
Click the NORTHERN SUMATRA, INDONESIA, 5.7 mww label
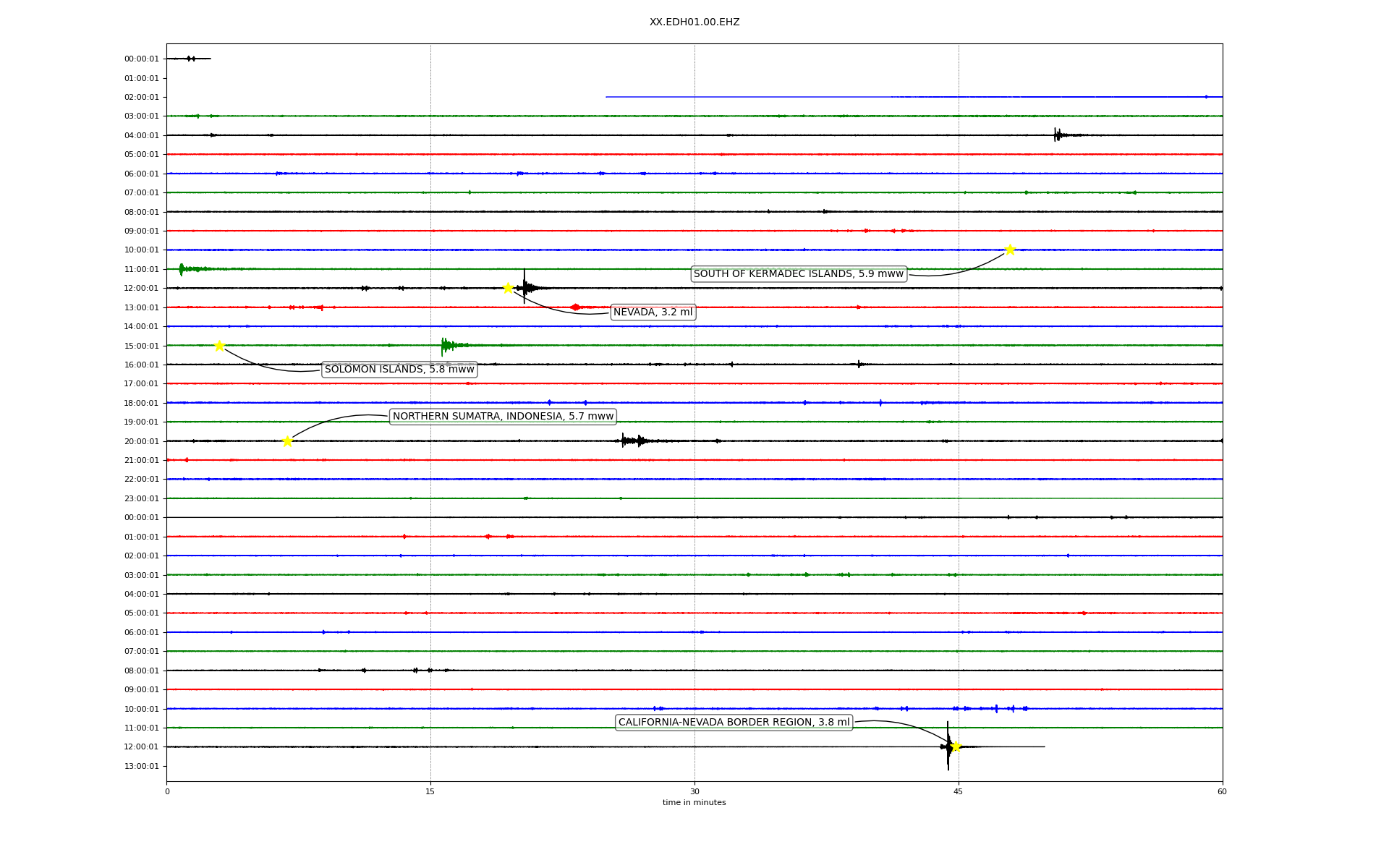503,416
